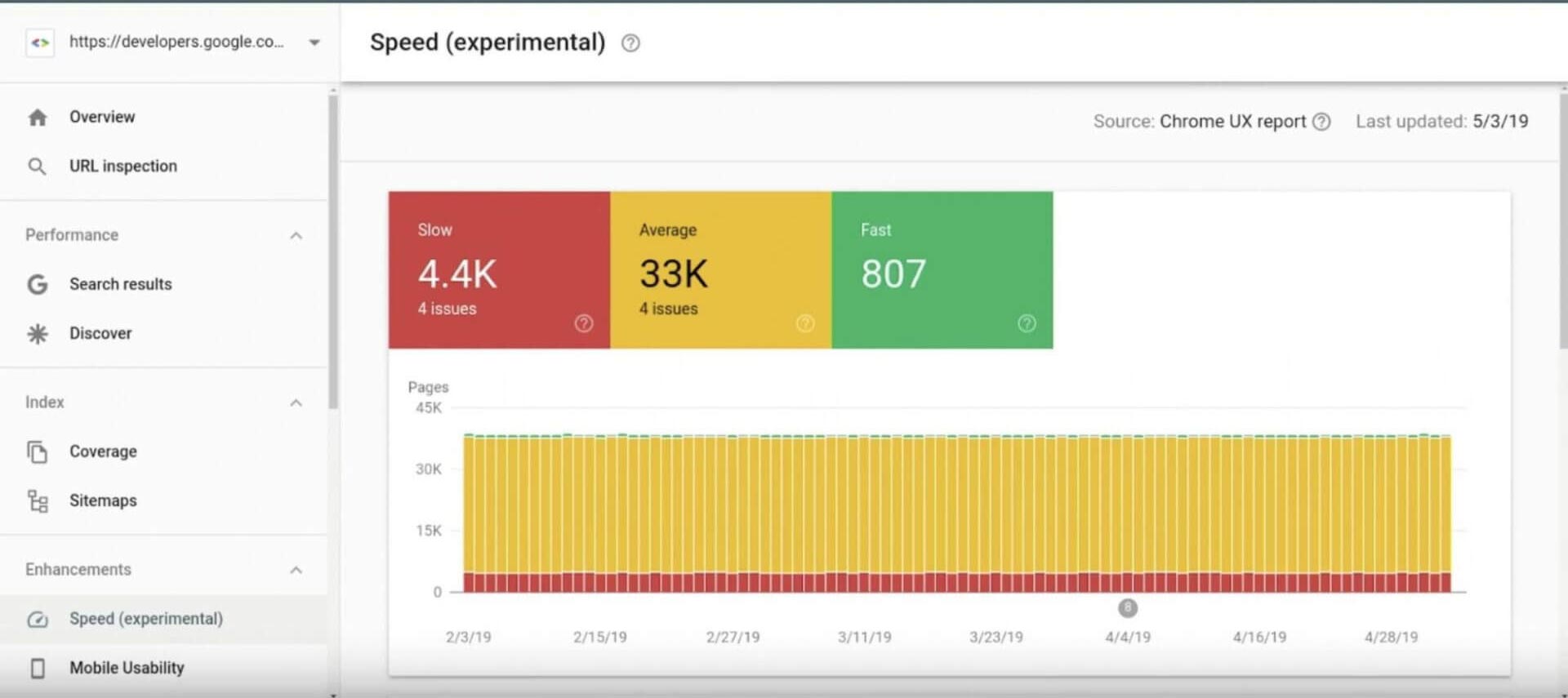Click the Overview home icon
The height and width of the screenshot is (698, 1568).
click(x=38, y=118)
